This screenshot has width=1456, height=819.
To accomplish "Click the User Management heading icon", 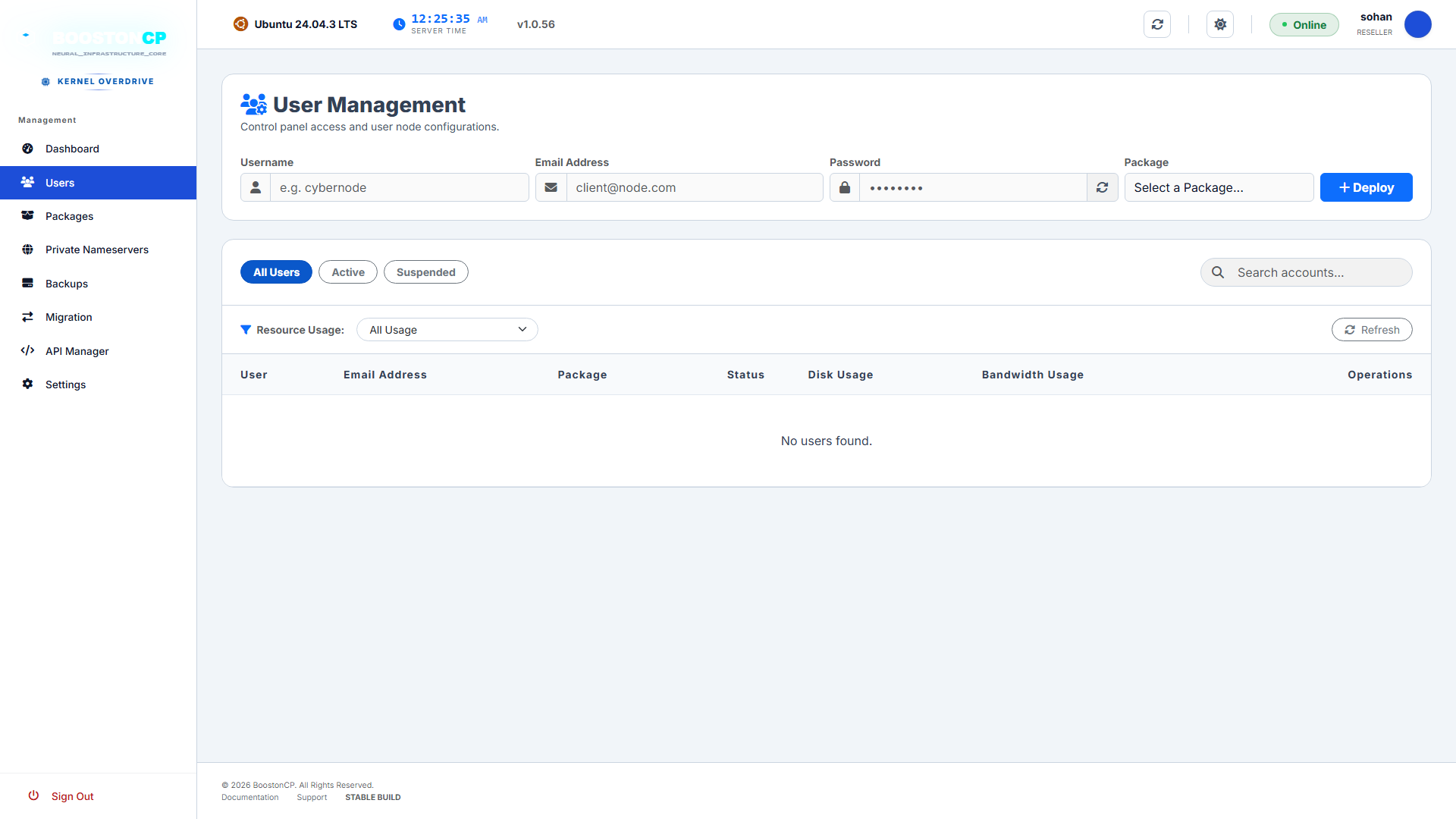I will point(254,105).
